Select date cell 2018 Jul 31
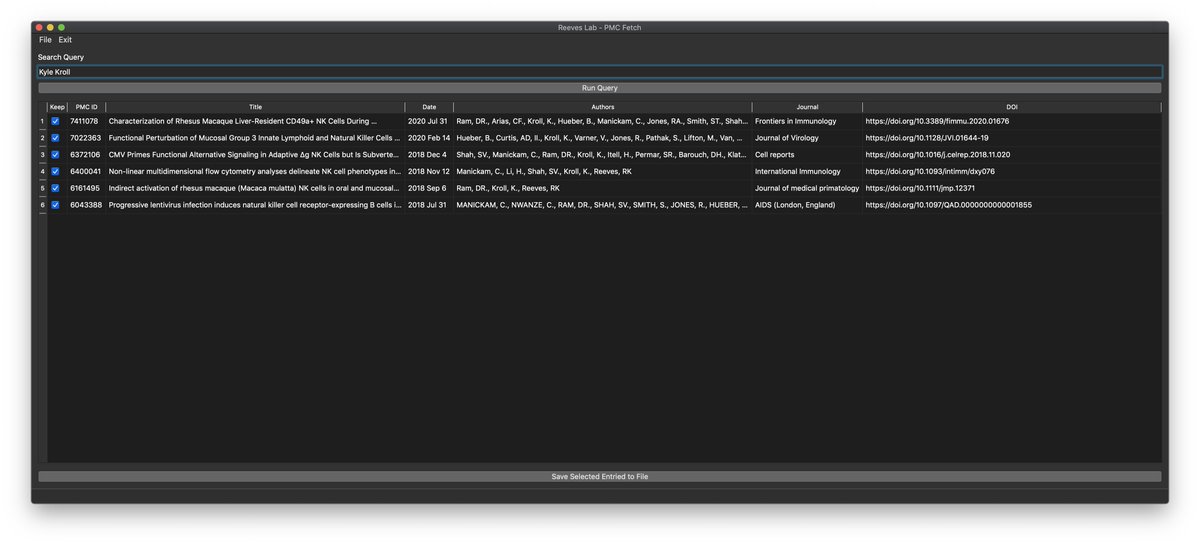 pos(429,205)
